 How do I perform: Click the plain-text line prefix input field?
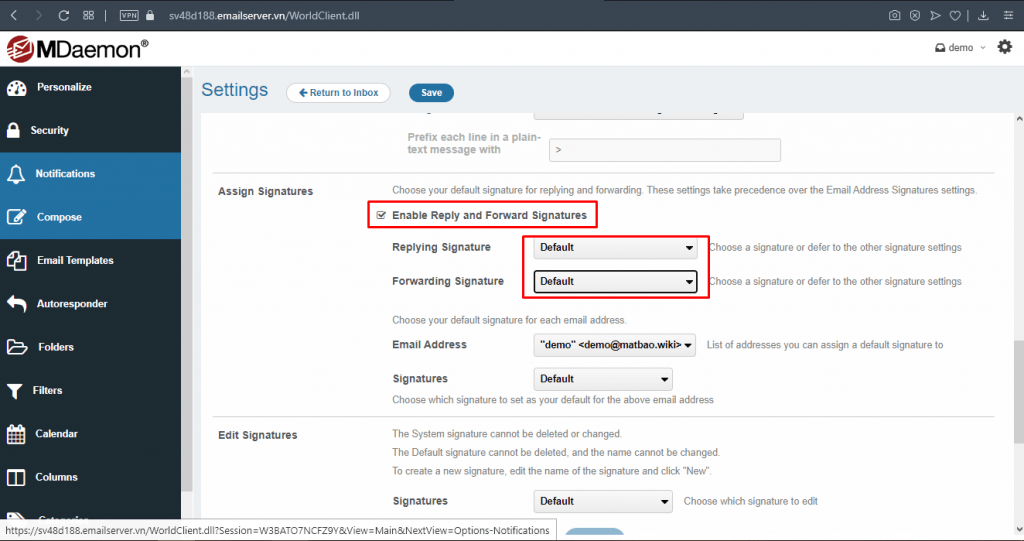click(664, 150)
